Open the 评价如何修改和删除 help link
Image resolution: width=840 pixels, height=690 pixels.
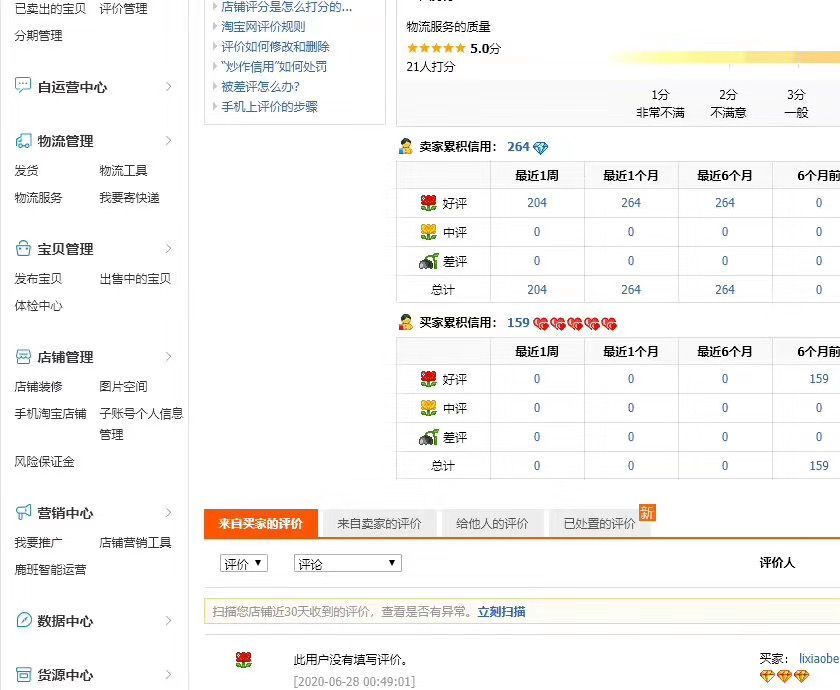(275, 47)
